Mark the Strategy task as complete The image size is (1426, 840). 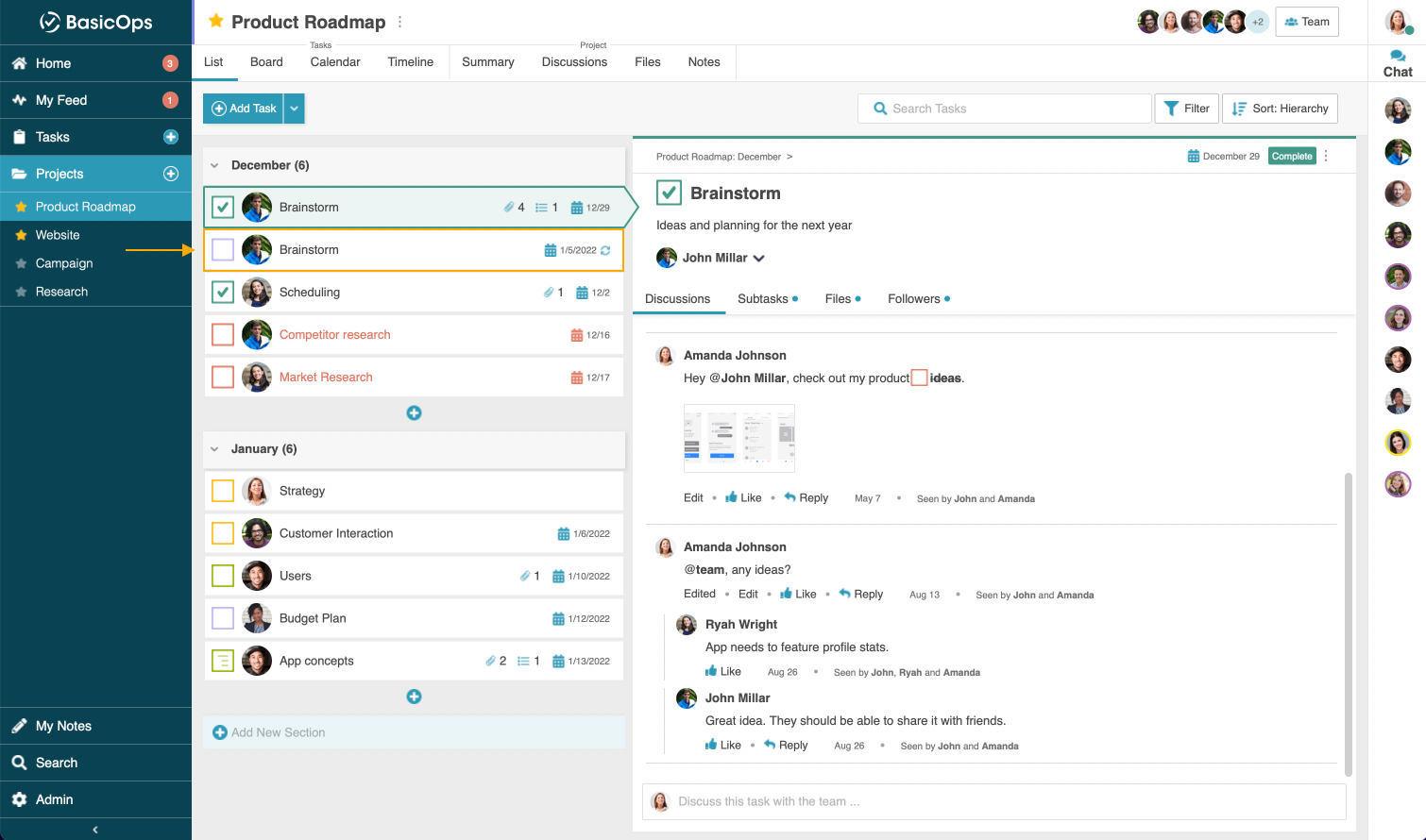tap(223, 491)
